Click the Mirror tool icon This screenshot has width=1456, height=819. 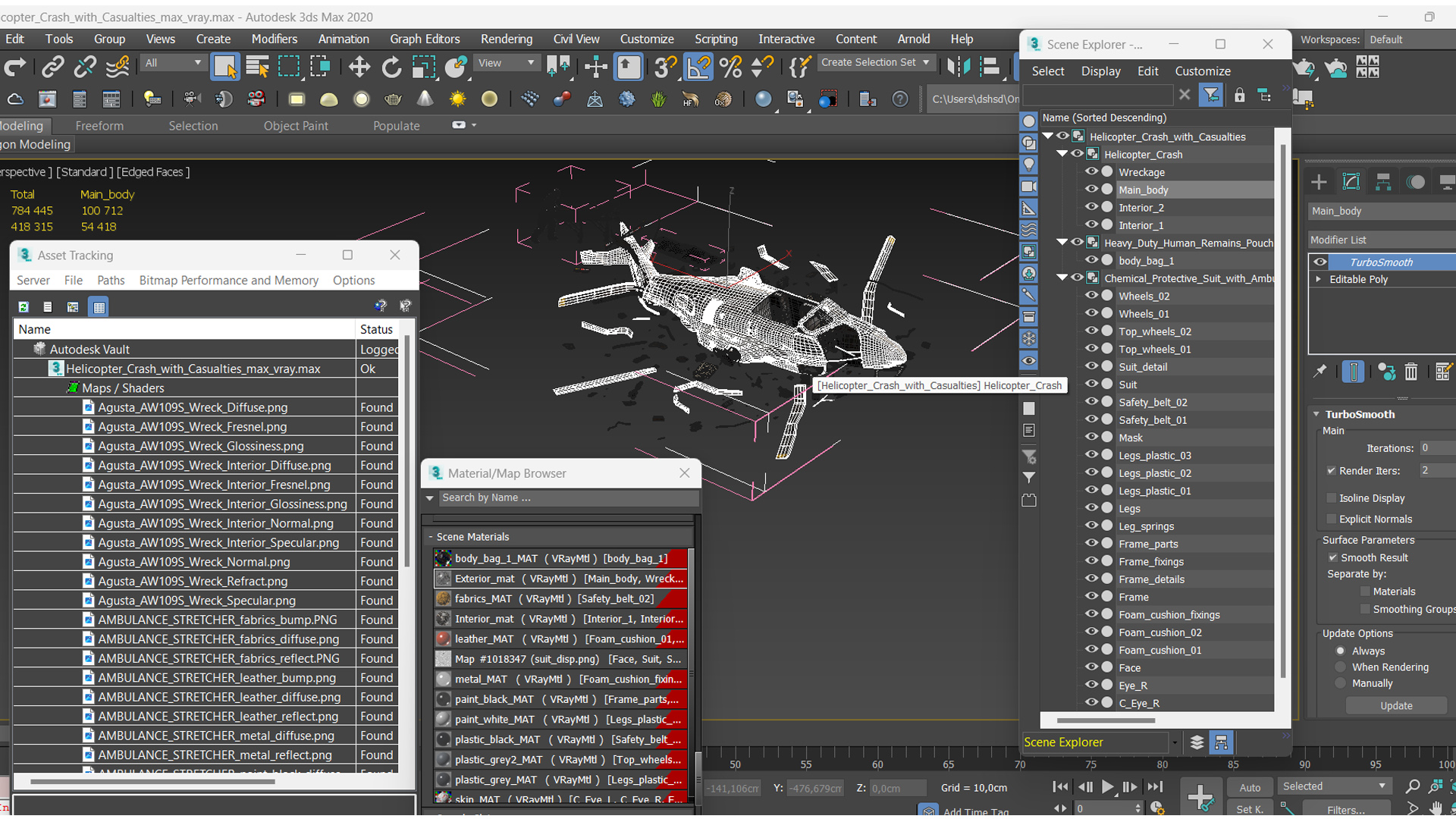pos(959,67)
